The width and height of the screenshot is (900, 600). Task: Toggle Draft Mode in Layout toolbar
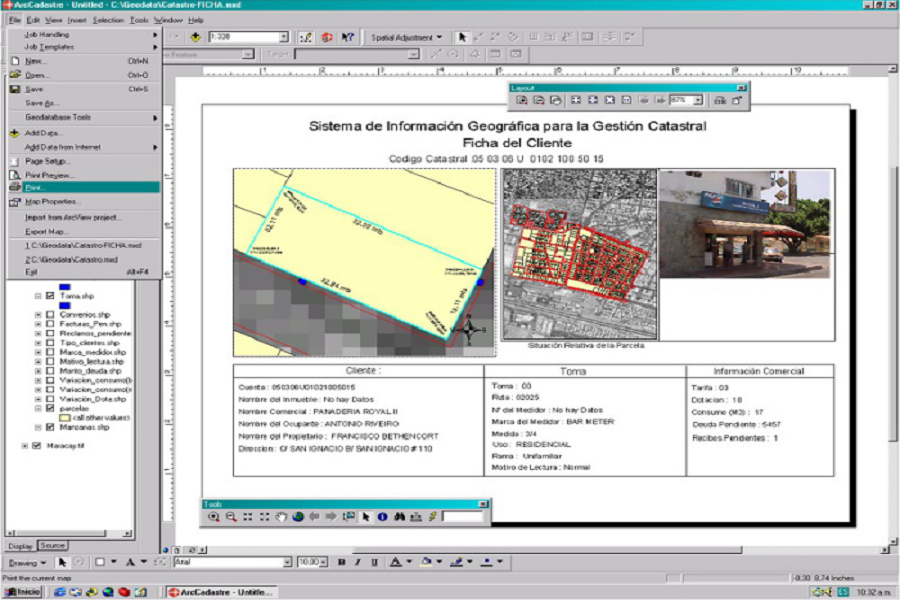coord(720,100)
